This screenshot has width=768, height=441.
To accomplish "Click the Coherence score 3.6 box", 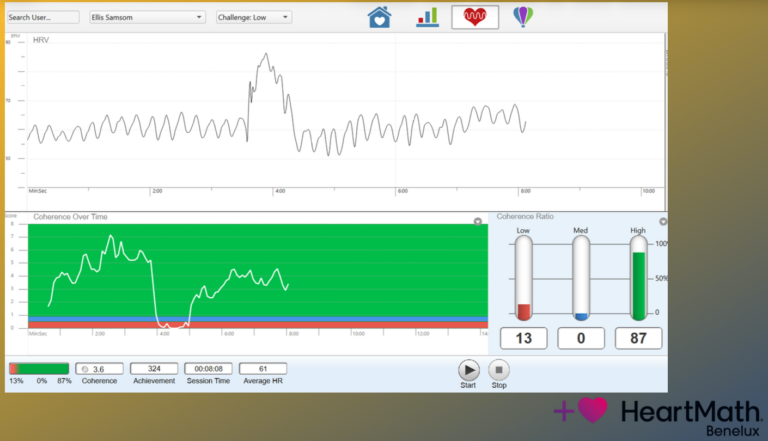I will 99,369.
